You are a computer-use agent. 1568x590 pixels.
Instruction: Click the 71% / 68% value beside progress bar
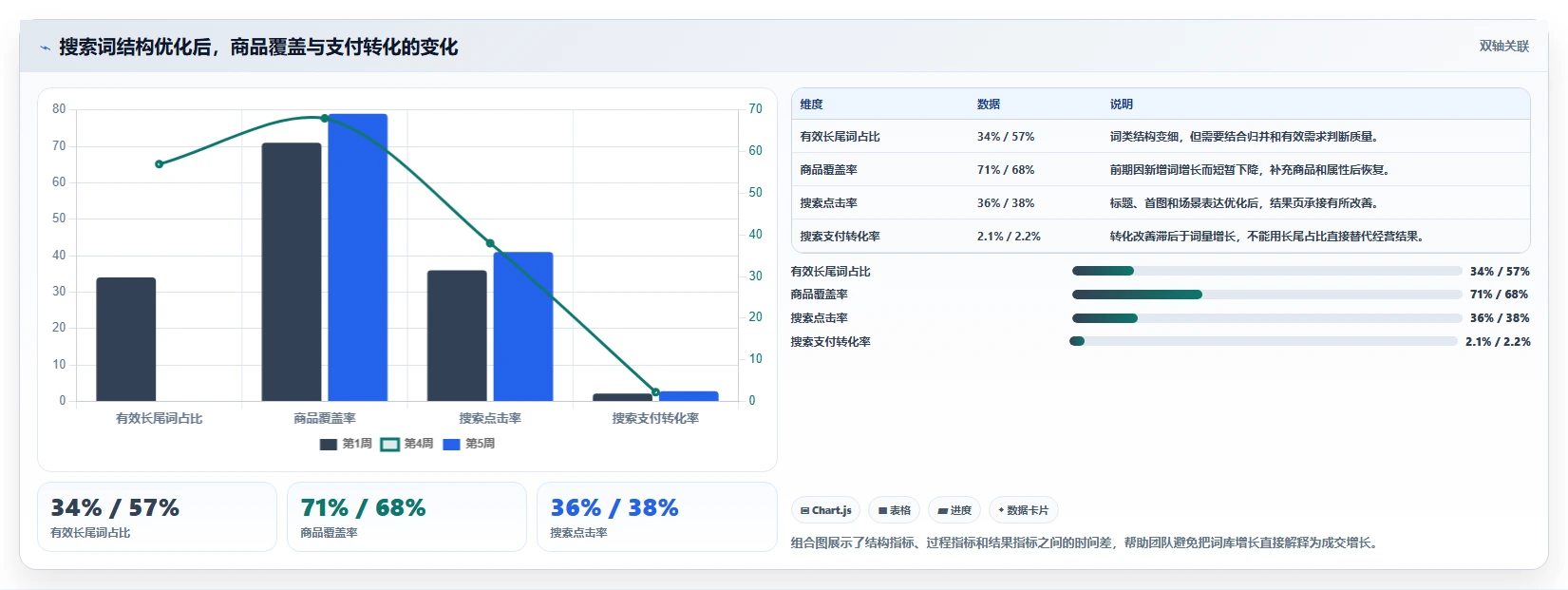1500,295
